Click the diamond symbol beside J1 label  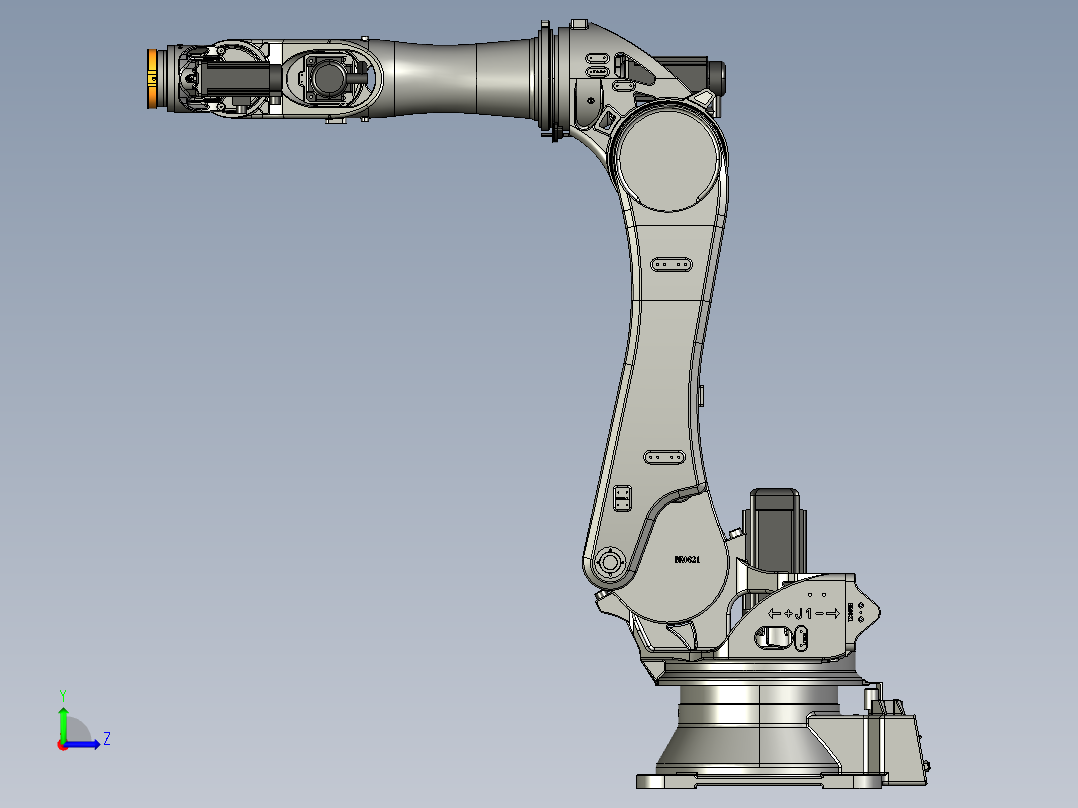pos(789,612)
